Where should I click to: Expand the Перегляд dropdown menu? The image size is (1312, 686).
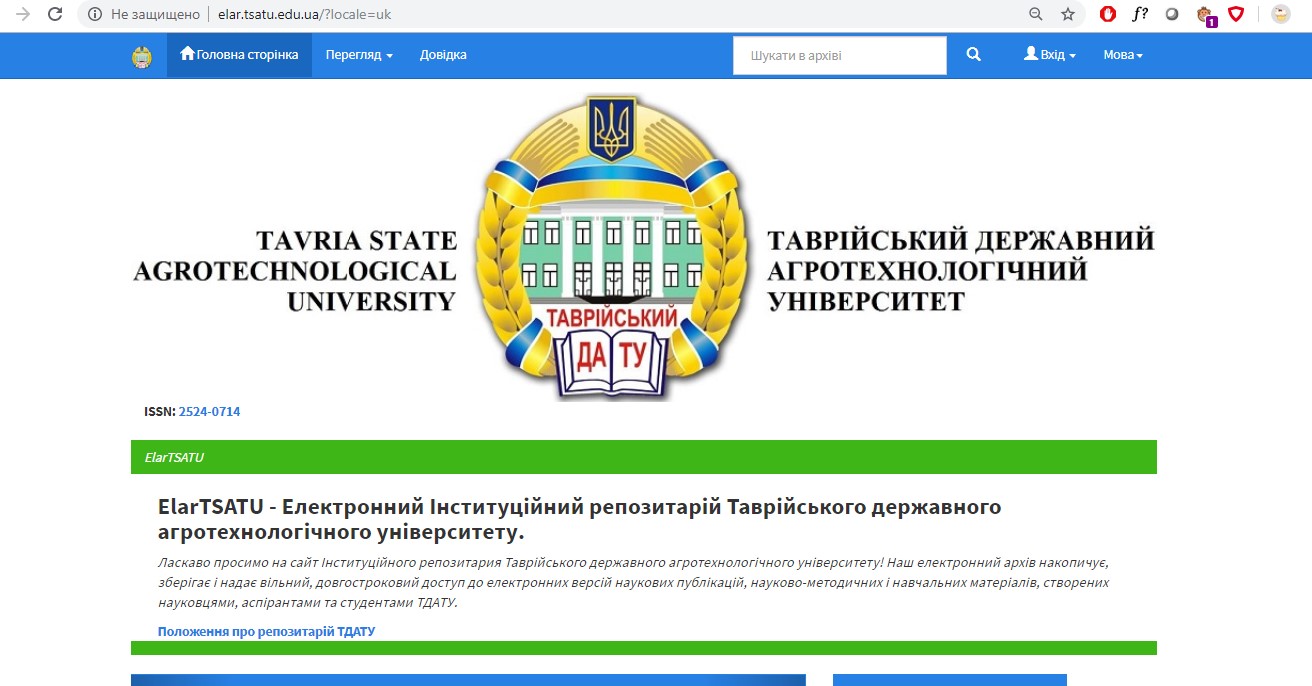coord(359,55)
